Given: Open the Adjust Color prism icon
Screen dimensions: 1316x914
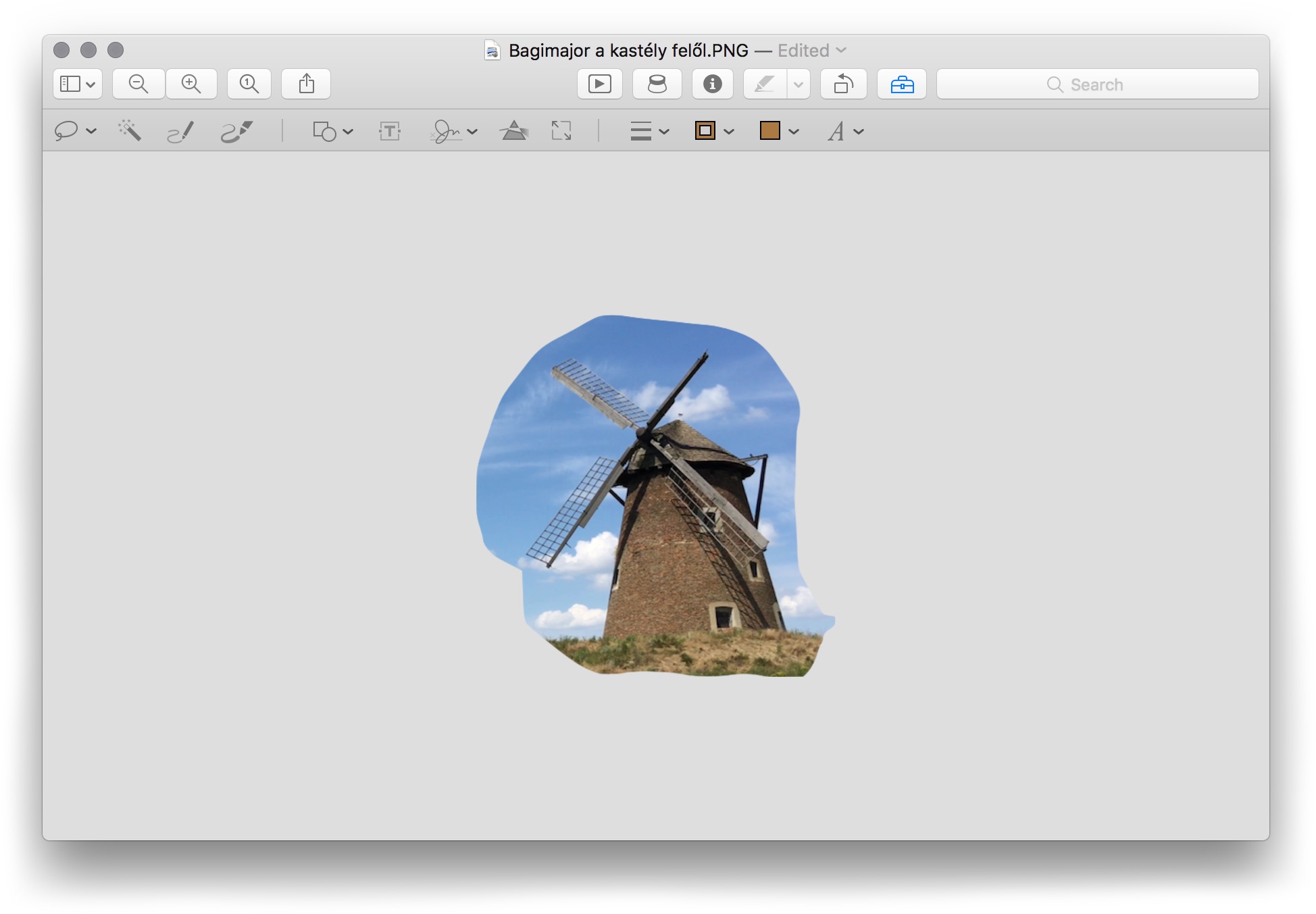Looking at the screenshot, I should click(514, 130).
